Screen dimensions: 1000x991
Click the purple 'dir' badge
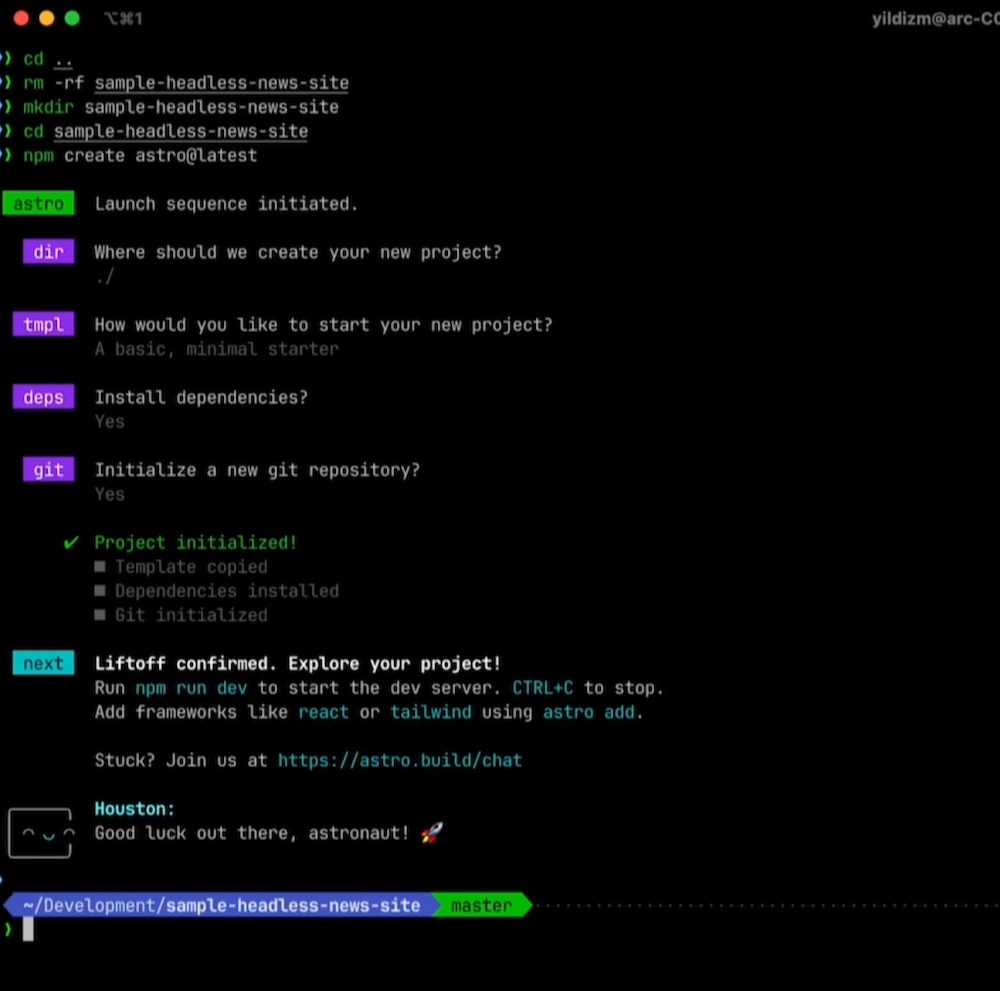tap(48, 251)
